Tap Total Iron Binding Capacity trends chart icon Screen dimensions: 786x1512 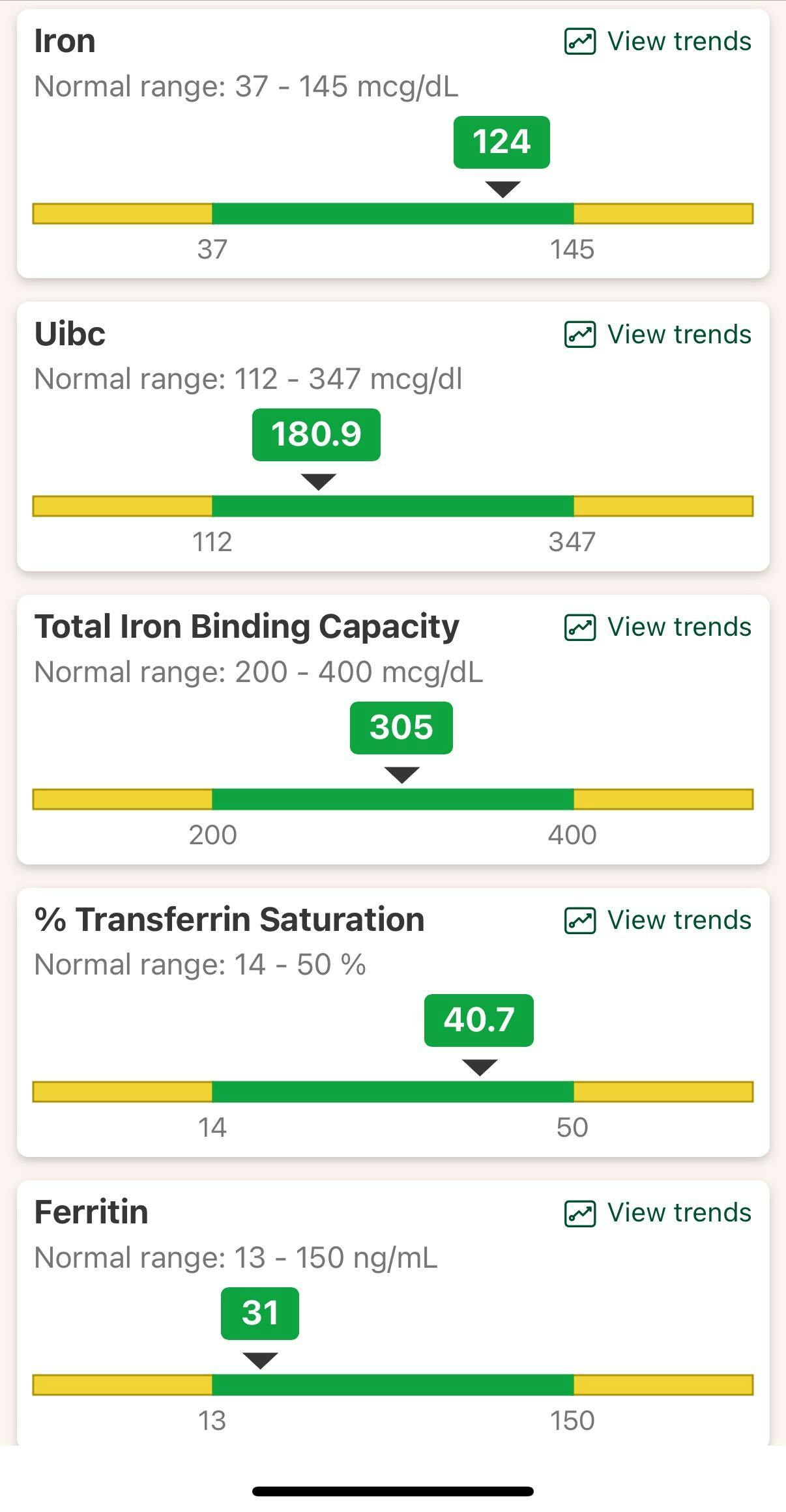click(x=579, y=627)
